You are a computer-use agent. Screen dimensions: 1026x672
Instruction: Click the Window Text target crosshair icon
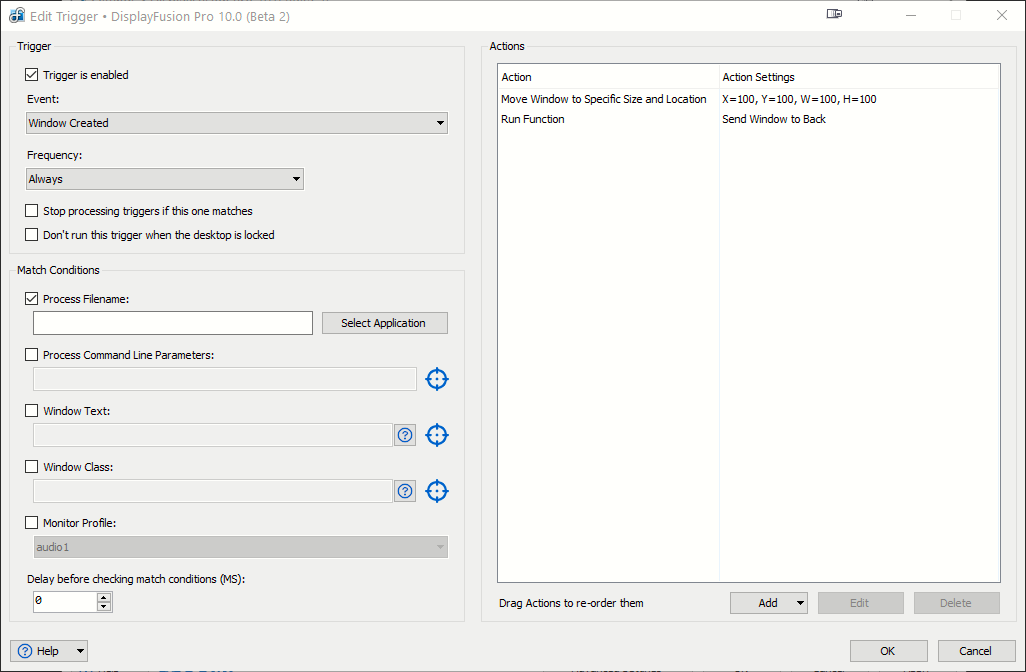click(437, 435)
